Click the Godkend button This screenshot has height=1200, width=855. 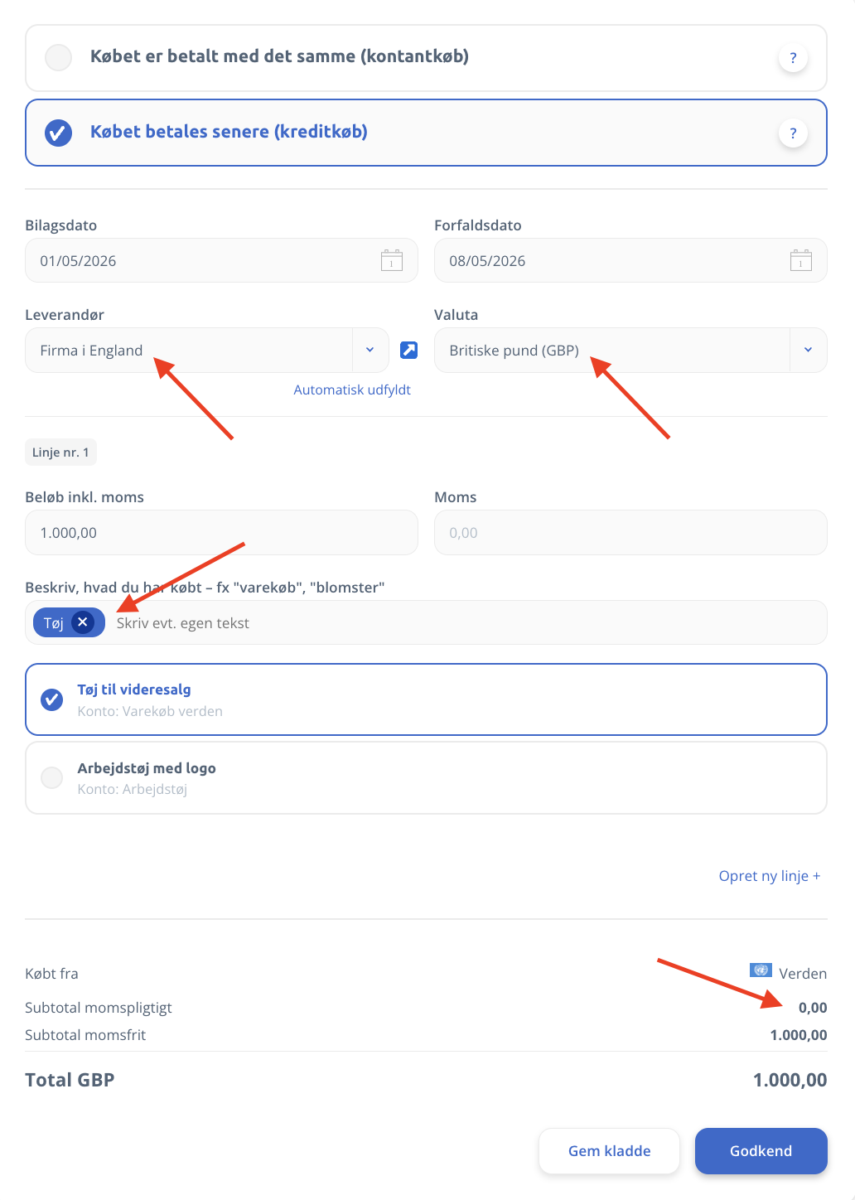[x=761, y=1151]
